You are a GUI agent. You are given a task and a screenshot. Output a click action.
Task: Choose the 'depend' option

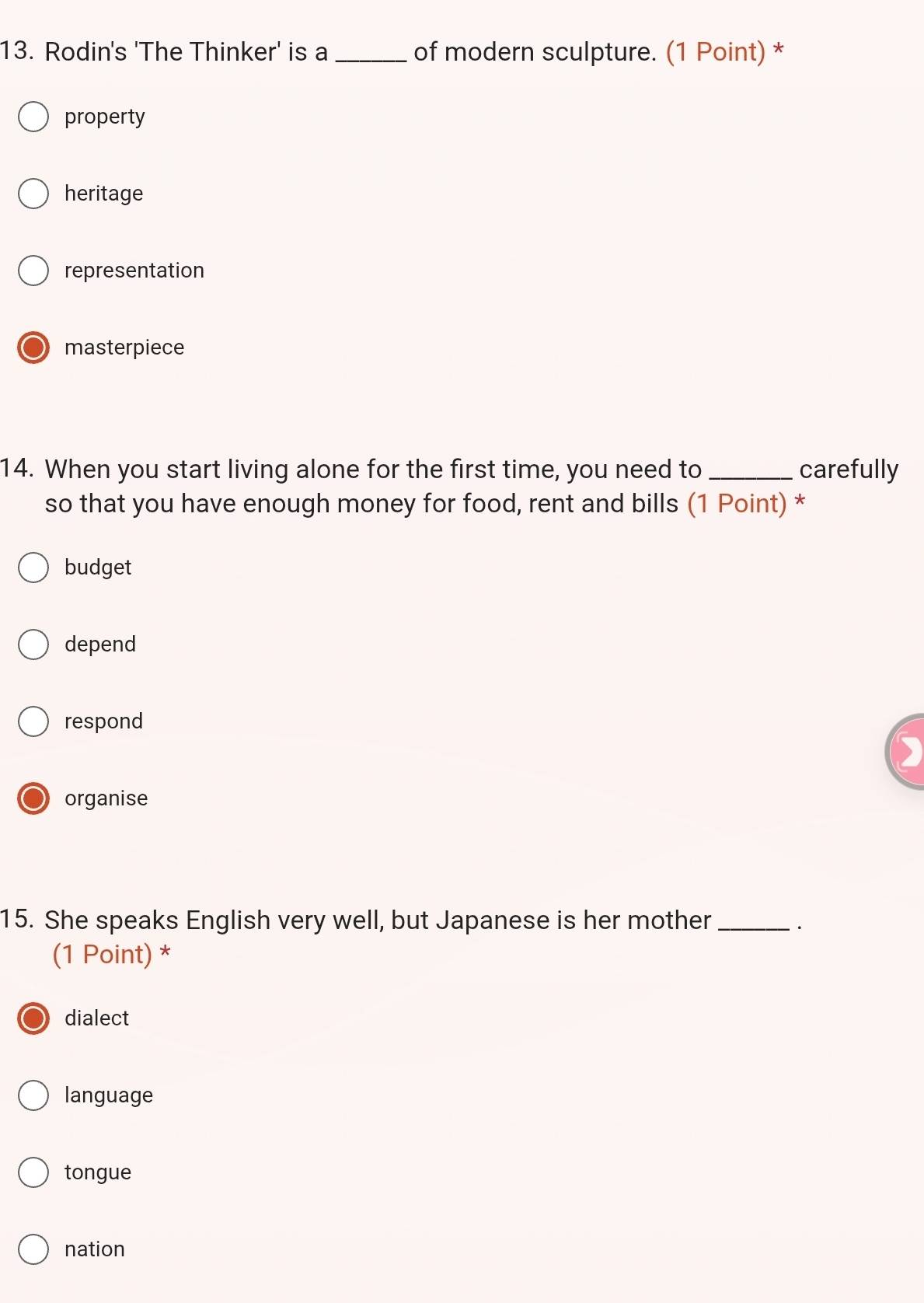pyautogui.click(x=33, y=645)
